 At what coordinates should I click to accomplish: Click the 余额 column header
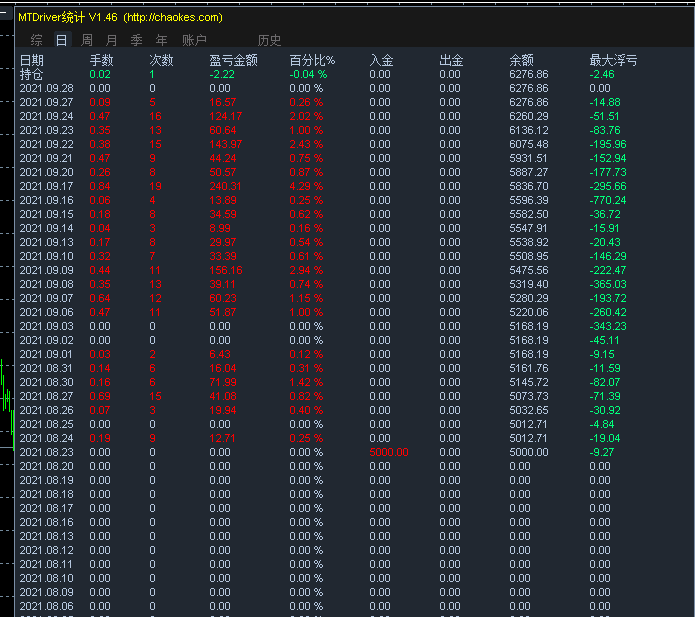pos(522,60)
